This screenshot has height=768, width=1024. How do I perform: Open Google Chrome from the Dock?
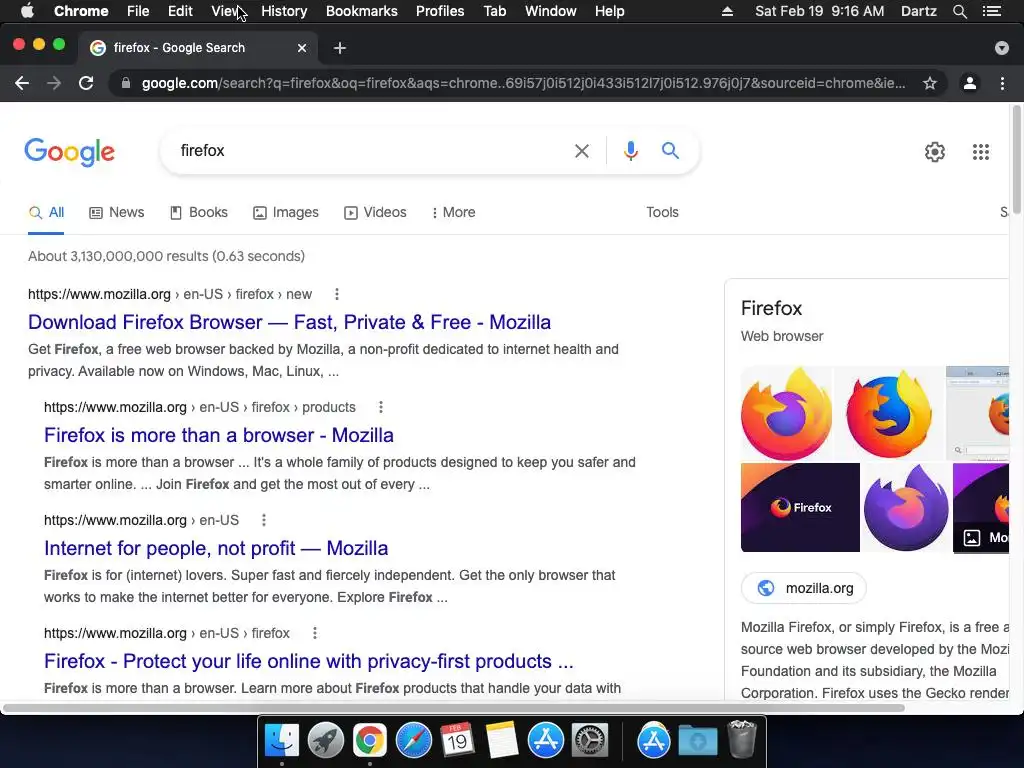point(370,741)
